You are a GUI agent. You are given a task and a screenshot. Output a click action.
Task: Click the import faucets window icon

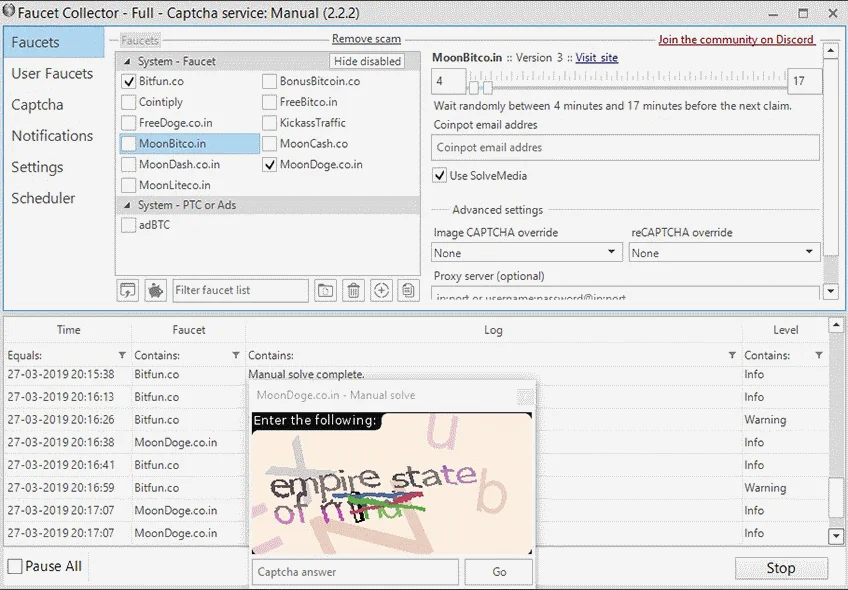tap(128, 290)
